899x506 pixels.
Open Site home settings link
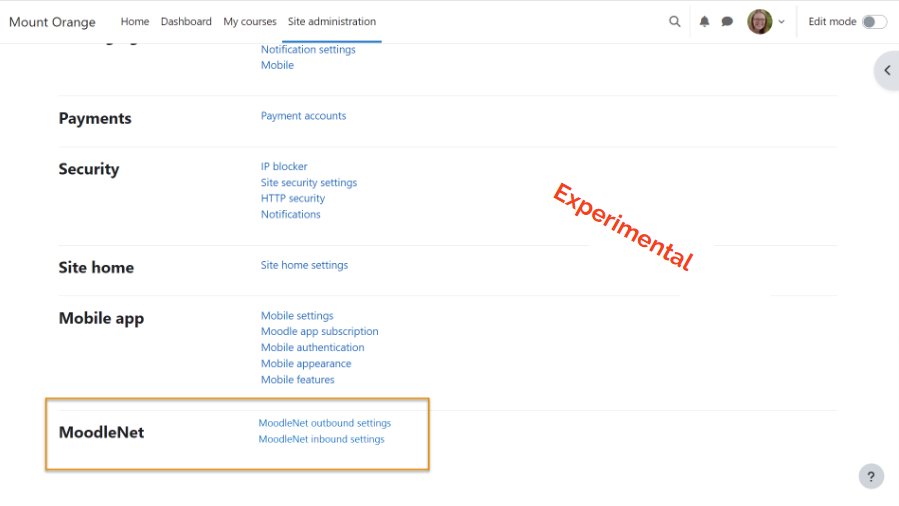(304, 266)
